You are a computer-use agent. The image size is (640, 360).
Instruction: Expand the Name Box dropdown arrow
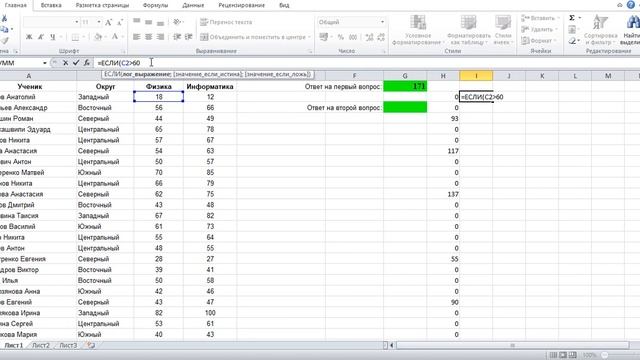coord(44,63)
